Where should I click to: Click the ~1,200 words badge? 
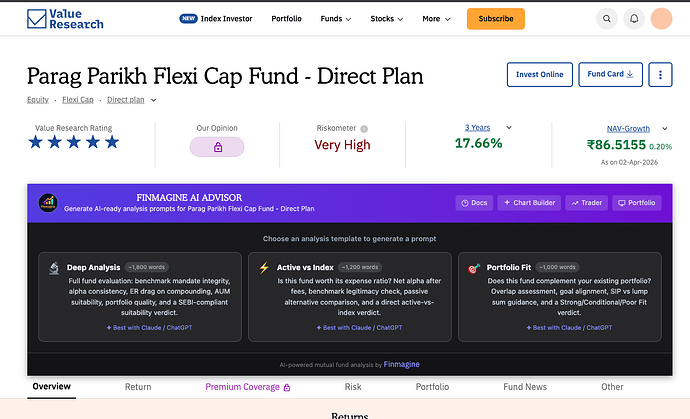pos(360,267)
